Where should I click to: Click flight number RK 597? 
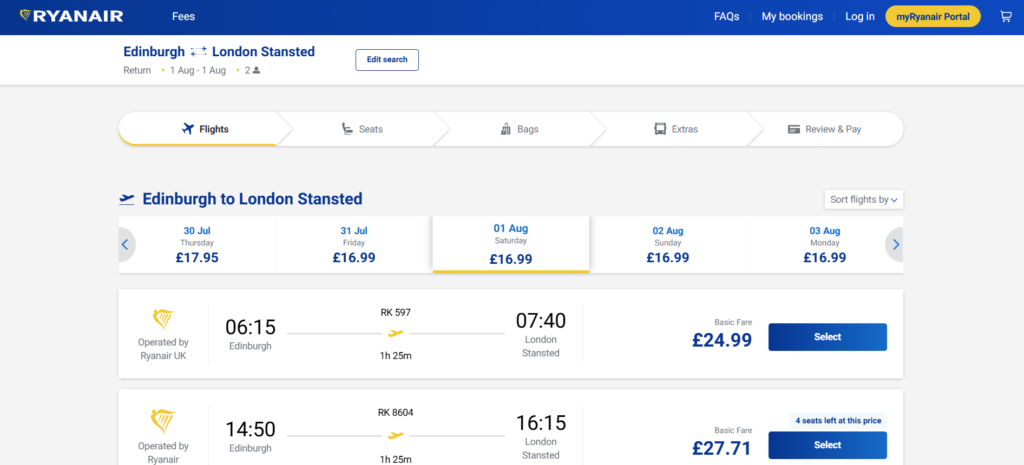tap(396, 312)
